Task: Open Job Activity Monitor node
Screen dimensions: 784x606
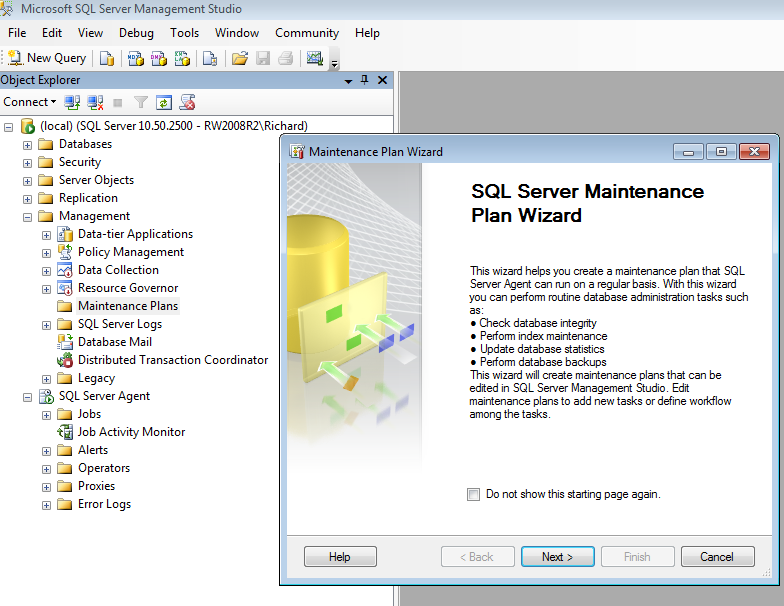Action: click(x=131, y=432)
